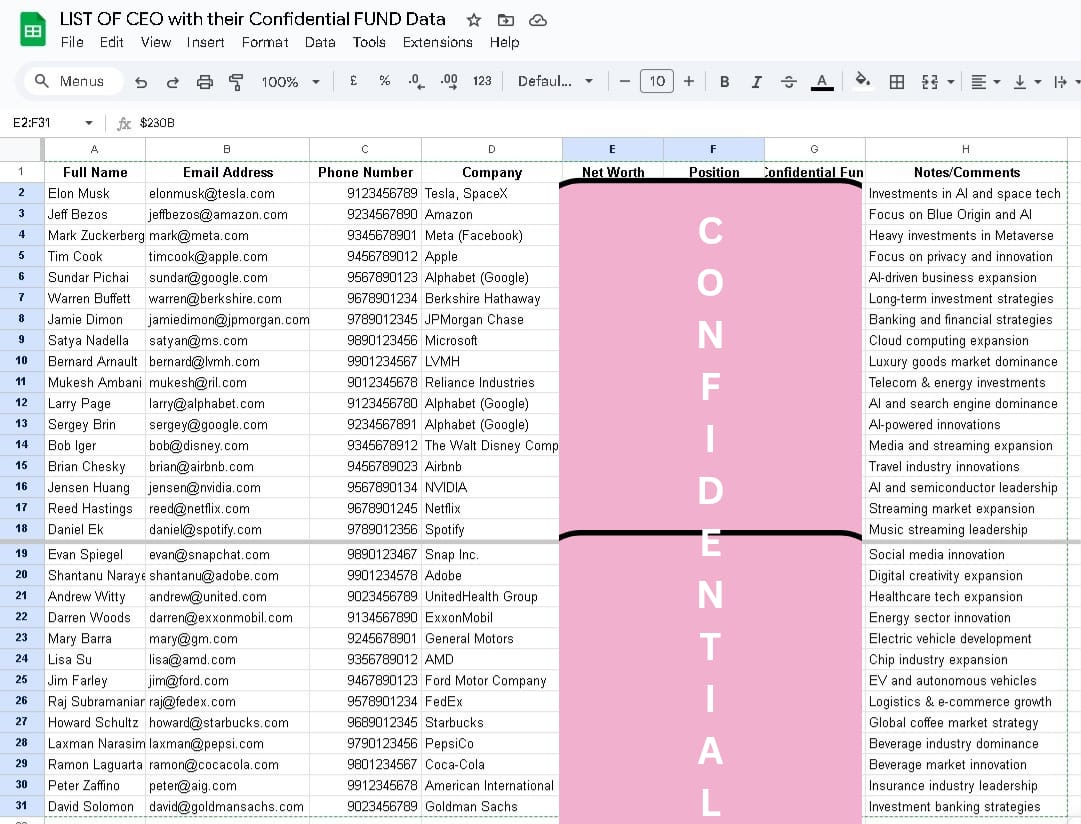Toggle bold formatting

tap(725, 81)
